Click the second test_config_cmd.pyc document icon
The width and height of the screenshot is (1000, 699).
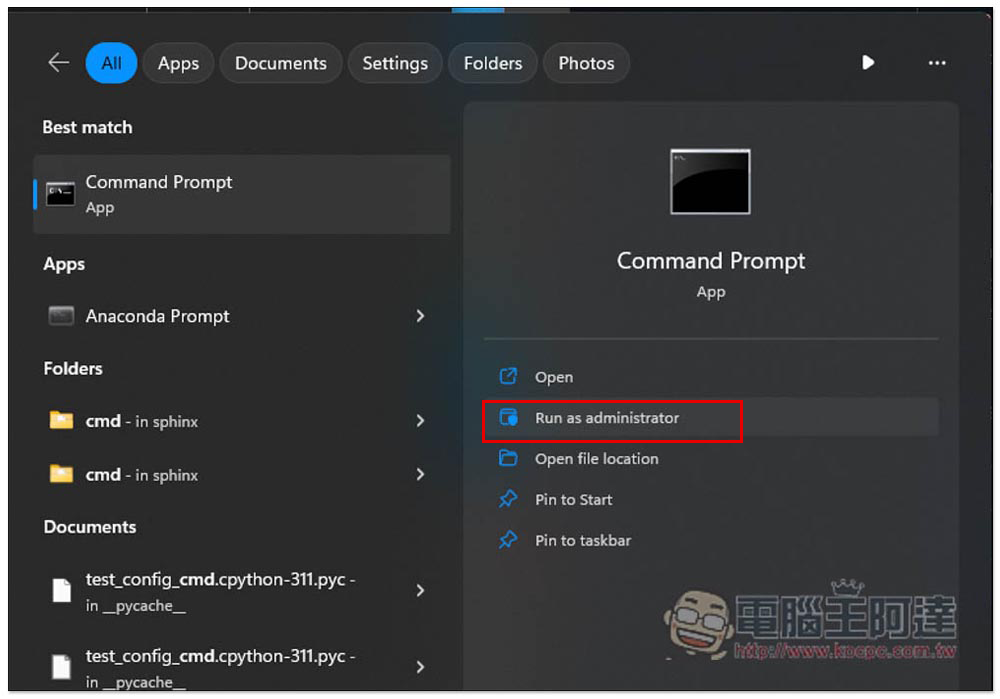pos(61,666)
